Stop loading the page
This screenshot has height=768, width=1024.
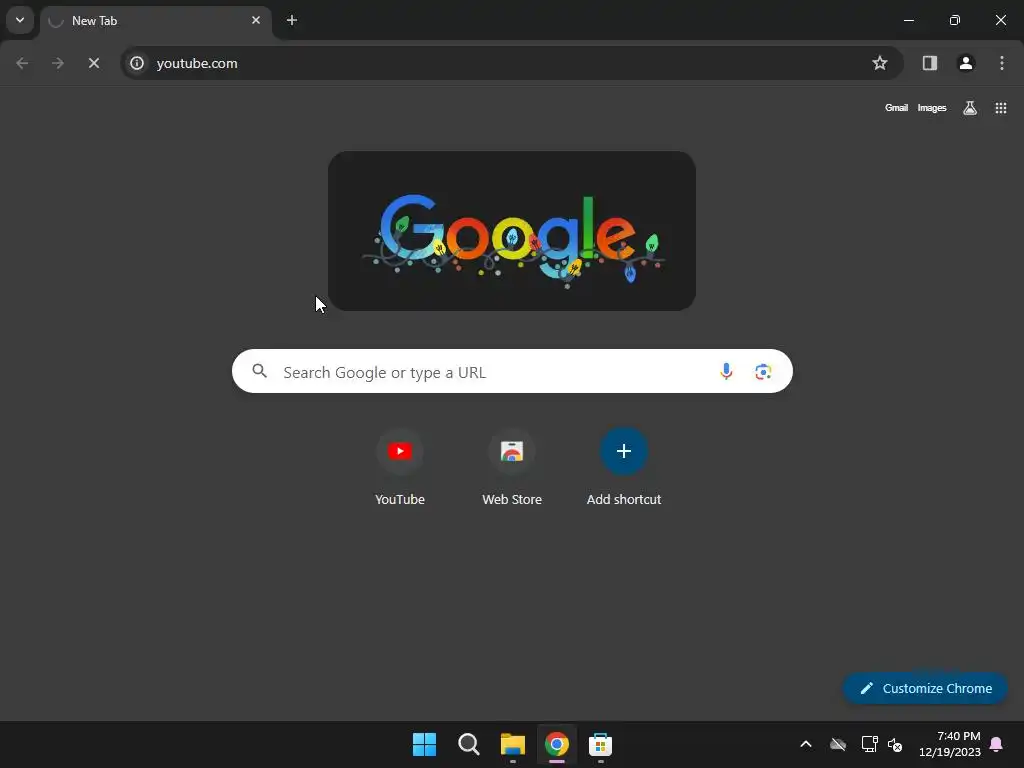point(94,63)
